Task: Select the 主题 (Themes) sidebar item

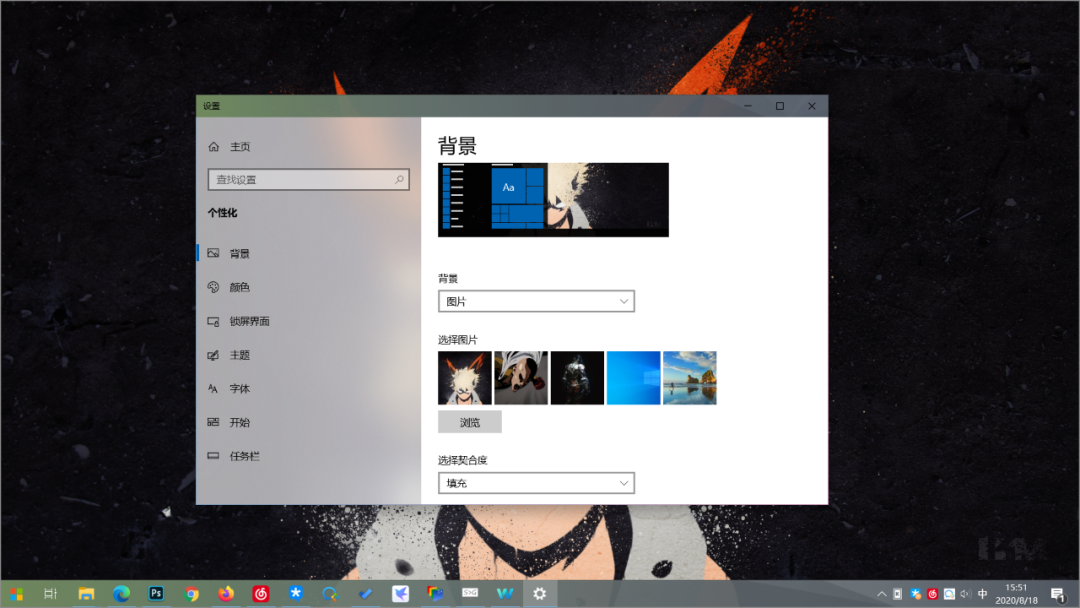Action: tap(240, 355)
